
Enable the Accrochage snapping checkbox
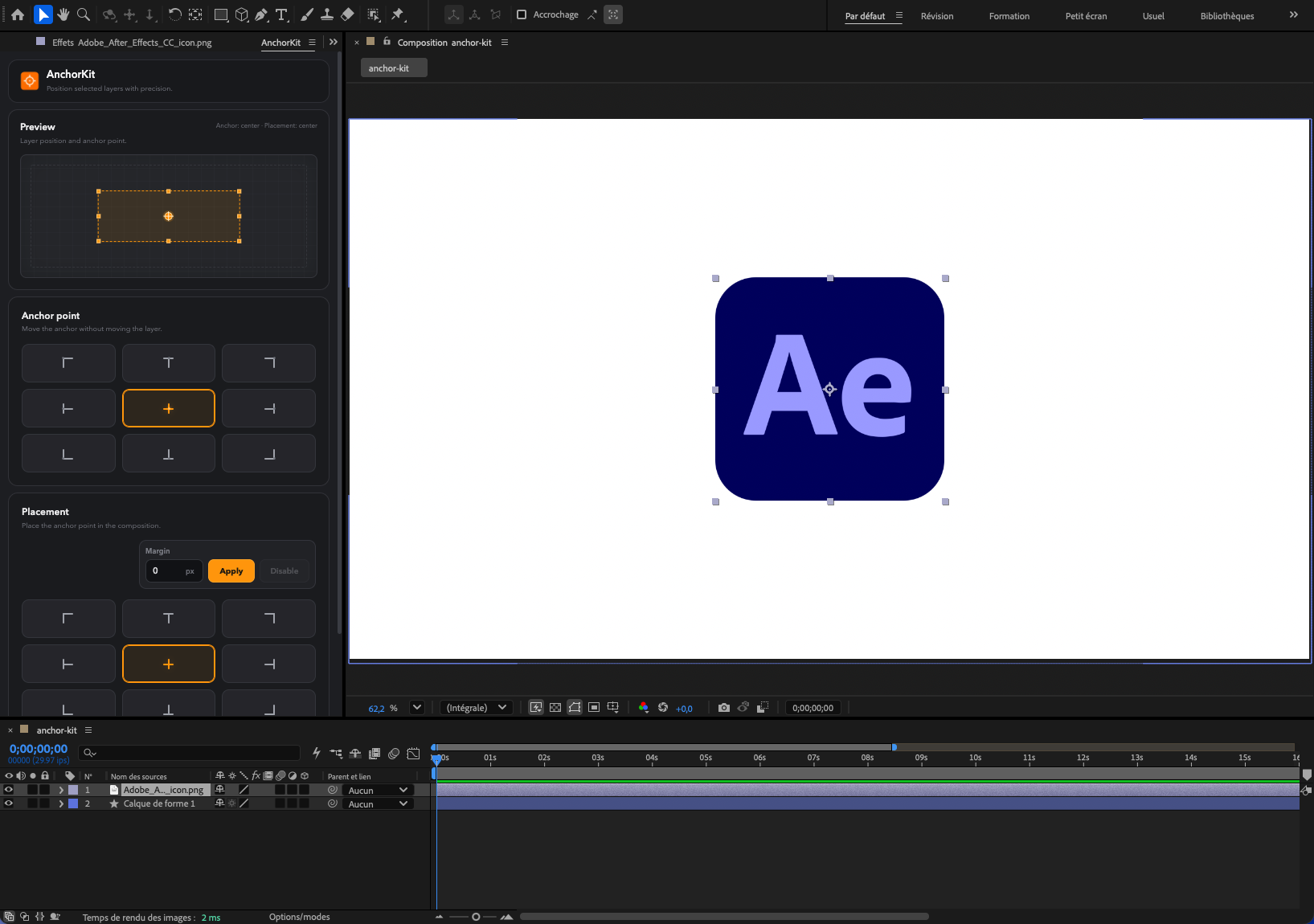[522, 14]
